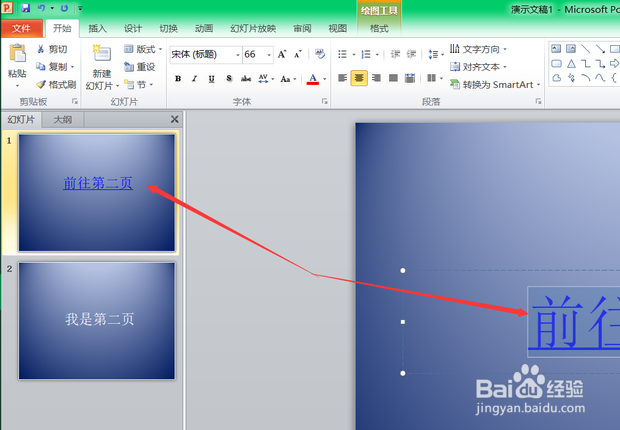Close the slides pane with X
This screenshot has width=620, height=430.
[174, 119]
